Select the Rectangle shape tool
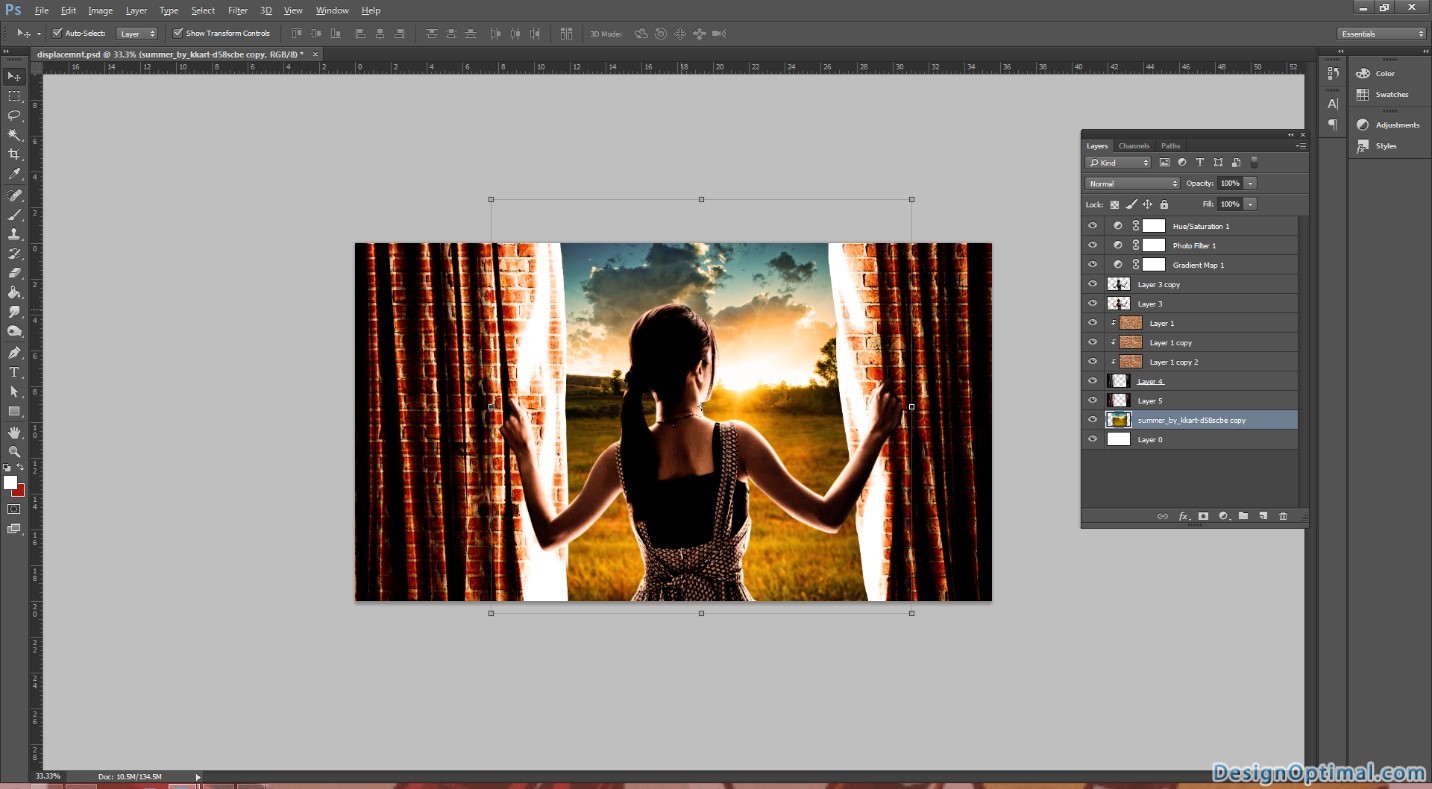Viewport: 1432px width, 789px height. point(14,412)
